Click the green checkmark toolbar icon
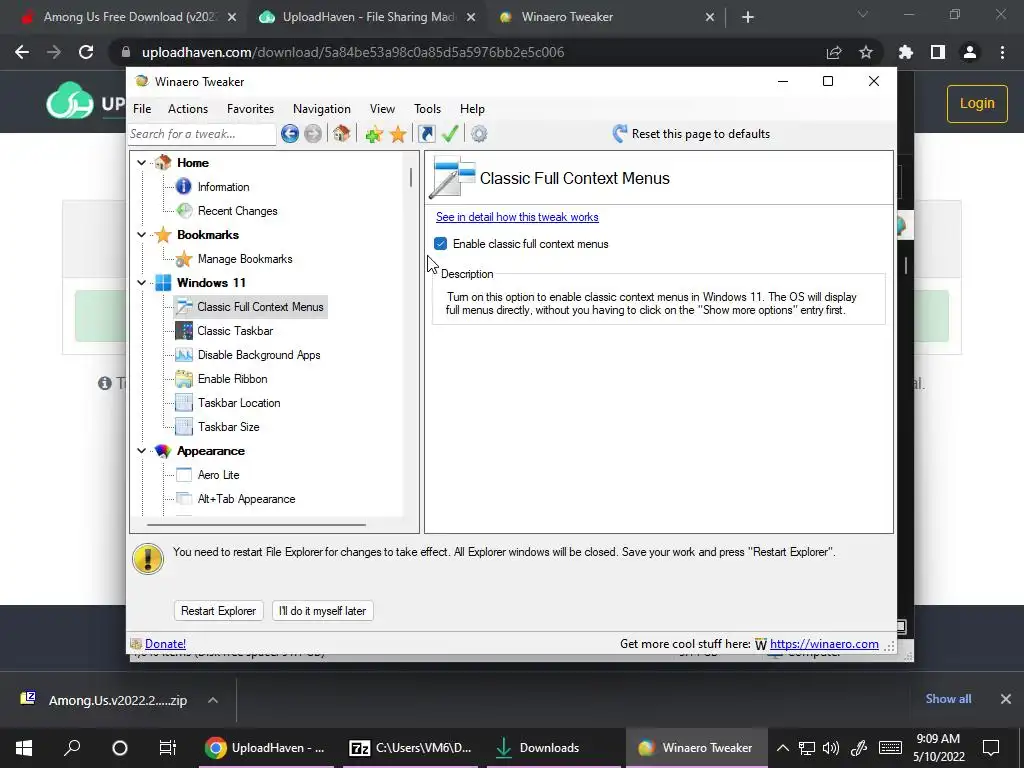1024x768 pixels. tap(450, 134)
